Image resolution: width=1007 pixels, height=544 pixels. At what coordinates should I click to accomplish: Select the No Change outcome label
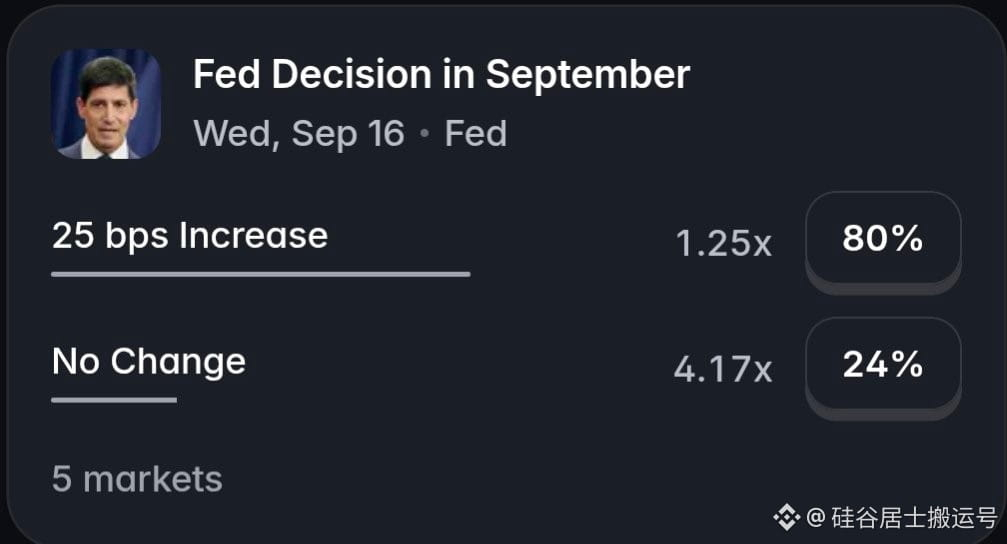149,362
